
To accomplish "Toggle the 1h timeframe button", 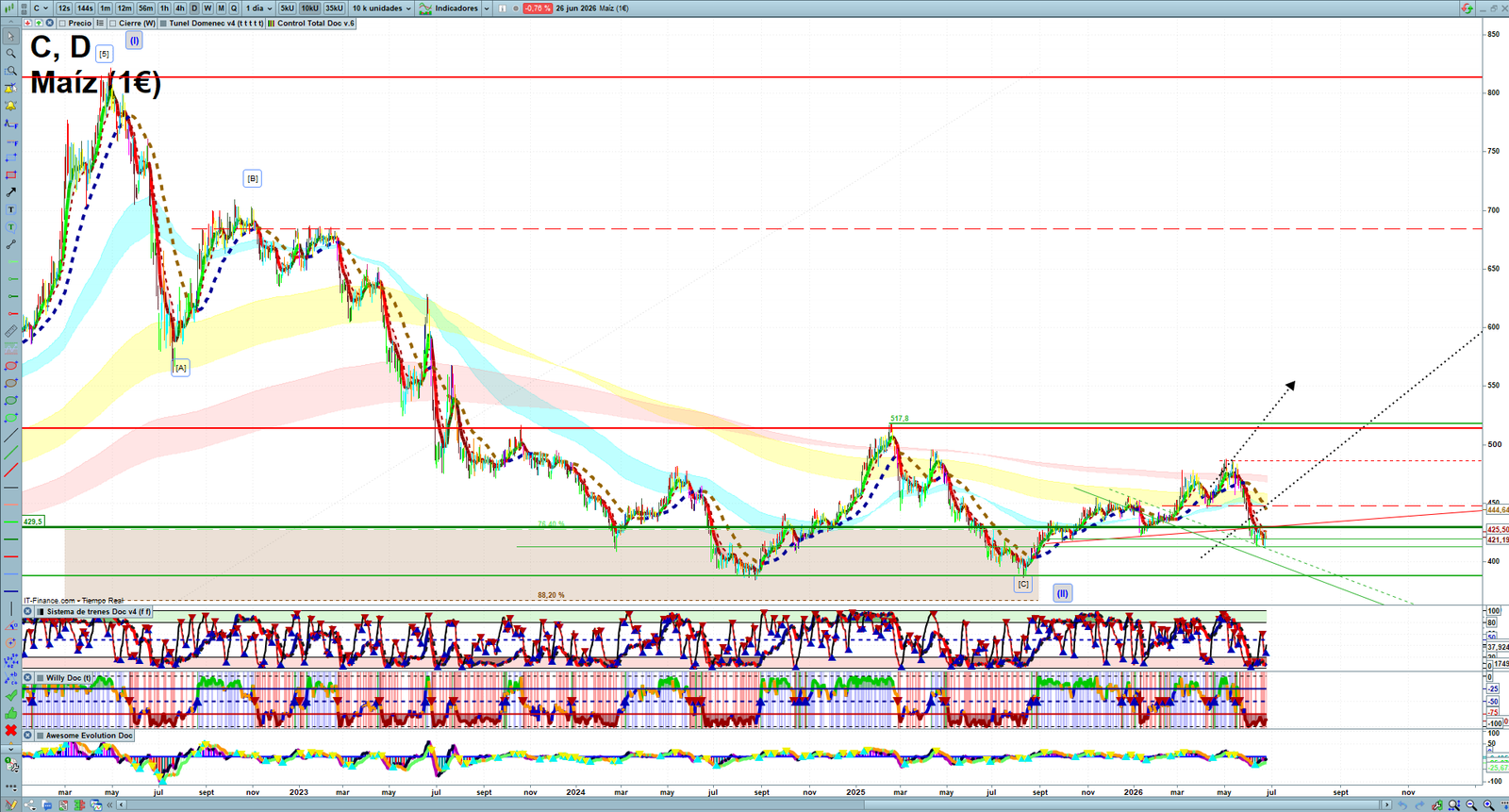I will 164,8.
